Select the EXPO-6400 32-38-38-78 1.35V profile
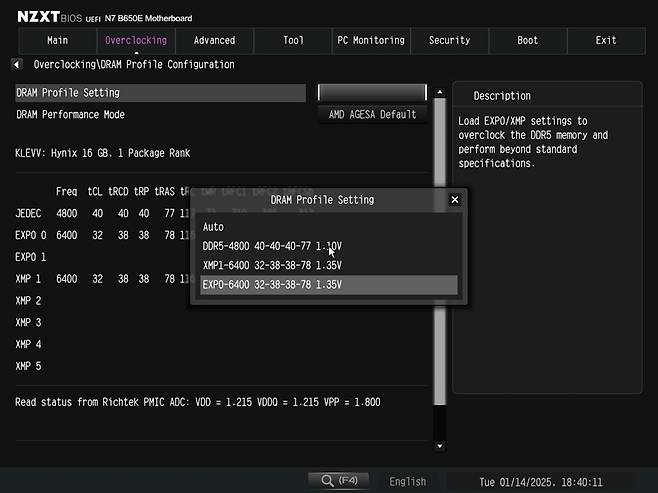This screenshot has width=658, height=493. [x=272, y=285]
